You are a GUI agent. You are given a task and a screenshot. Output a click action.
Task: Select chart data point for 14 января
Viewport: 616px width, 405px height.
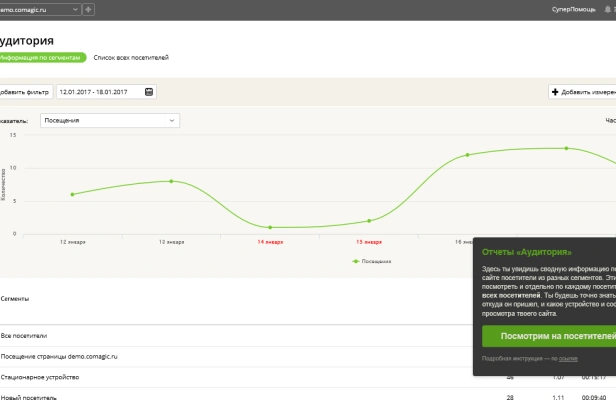pos(270,227)
